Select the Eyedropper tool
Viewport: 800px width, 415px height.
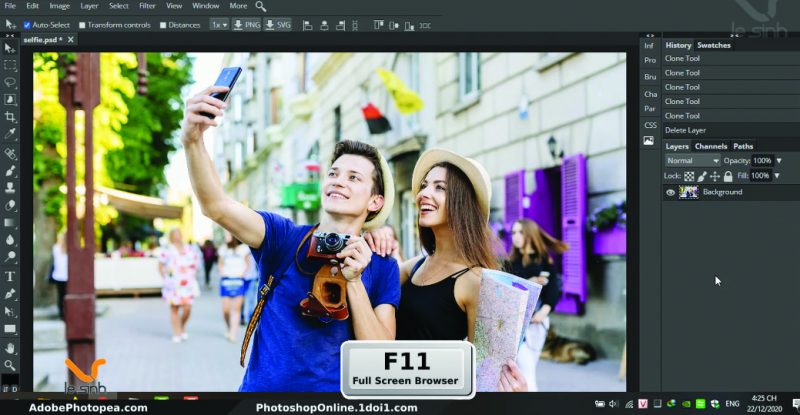[10, 134]
